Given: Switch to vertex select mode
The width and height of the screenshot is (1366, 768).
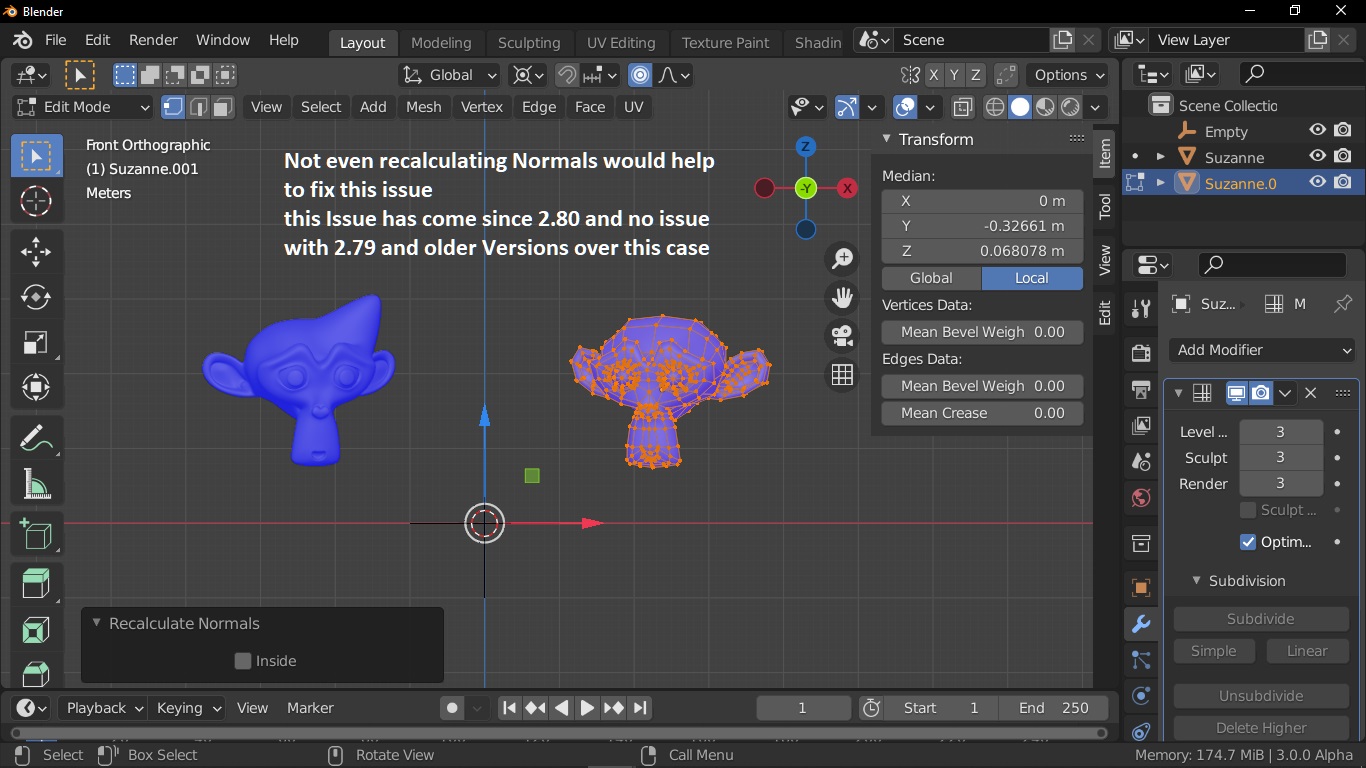Looking at the screenshot, I should pyautogui.click(x=173, y=107).
